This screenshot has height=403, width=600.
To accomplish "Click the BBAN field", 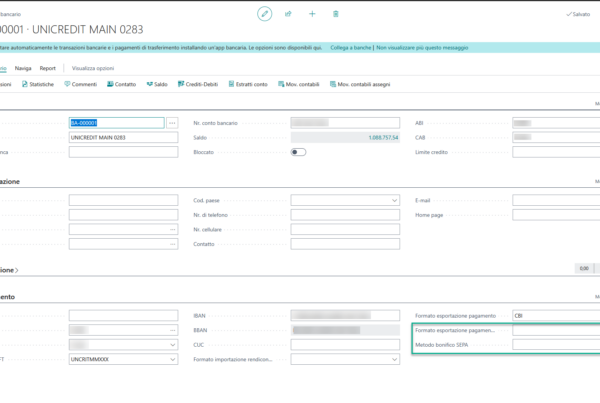I will coord(345,330).
